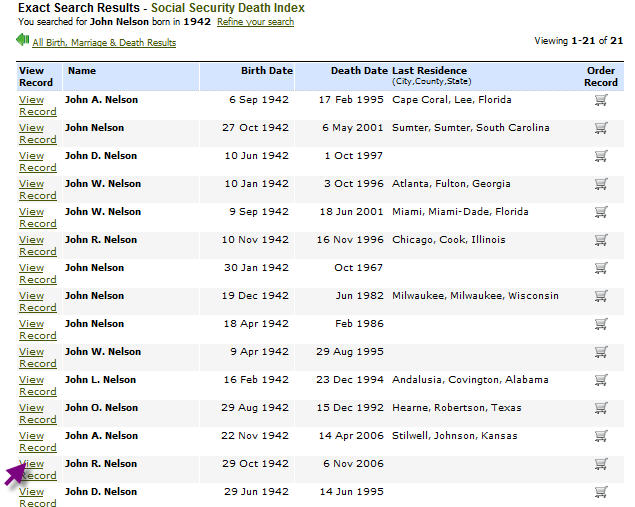Viewport: 635px width, 507px height.
Task: View Record for John A. Nelson of Stilwell
Action: [38, 441]
